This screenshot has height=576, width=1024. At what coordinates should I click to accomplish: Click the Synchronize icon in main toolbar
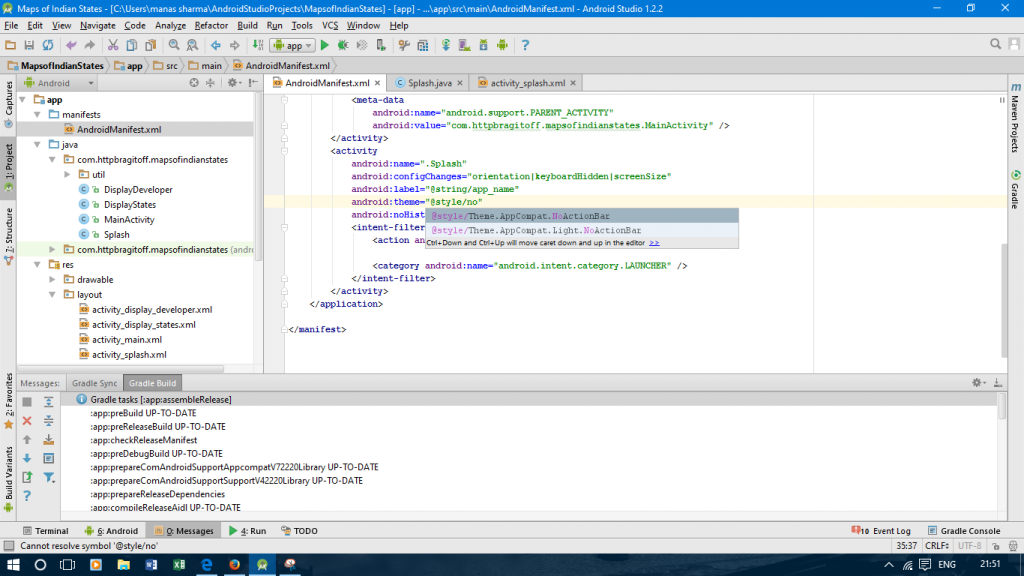[48, 45]
